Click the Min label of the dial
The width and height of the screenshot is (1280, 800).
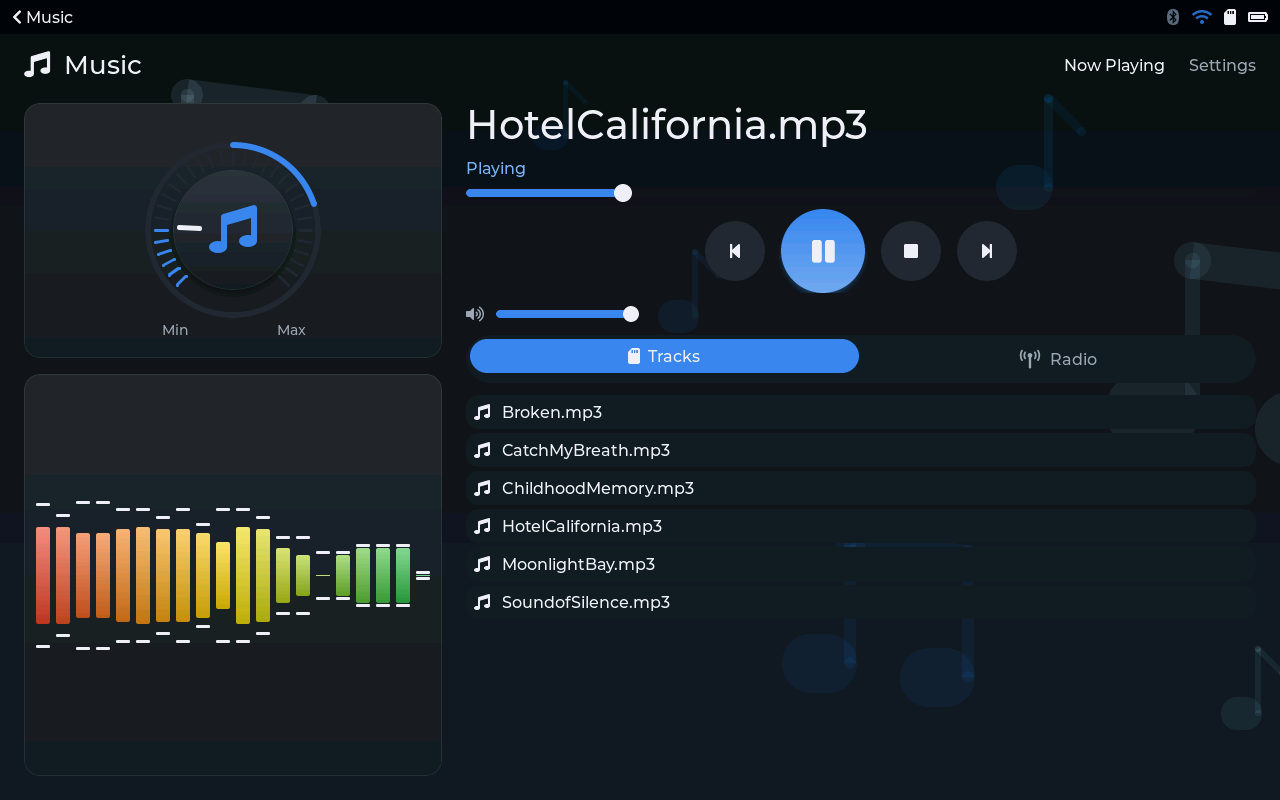[175, 330]
